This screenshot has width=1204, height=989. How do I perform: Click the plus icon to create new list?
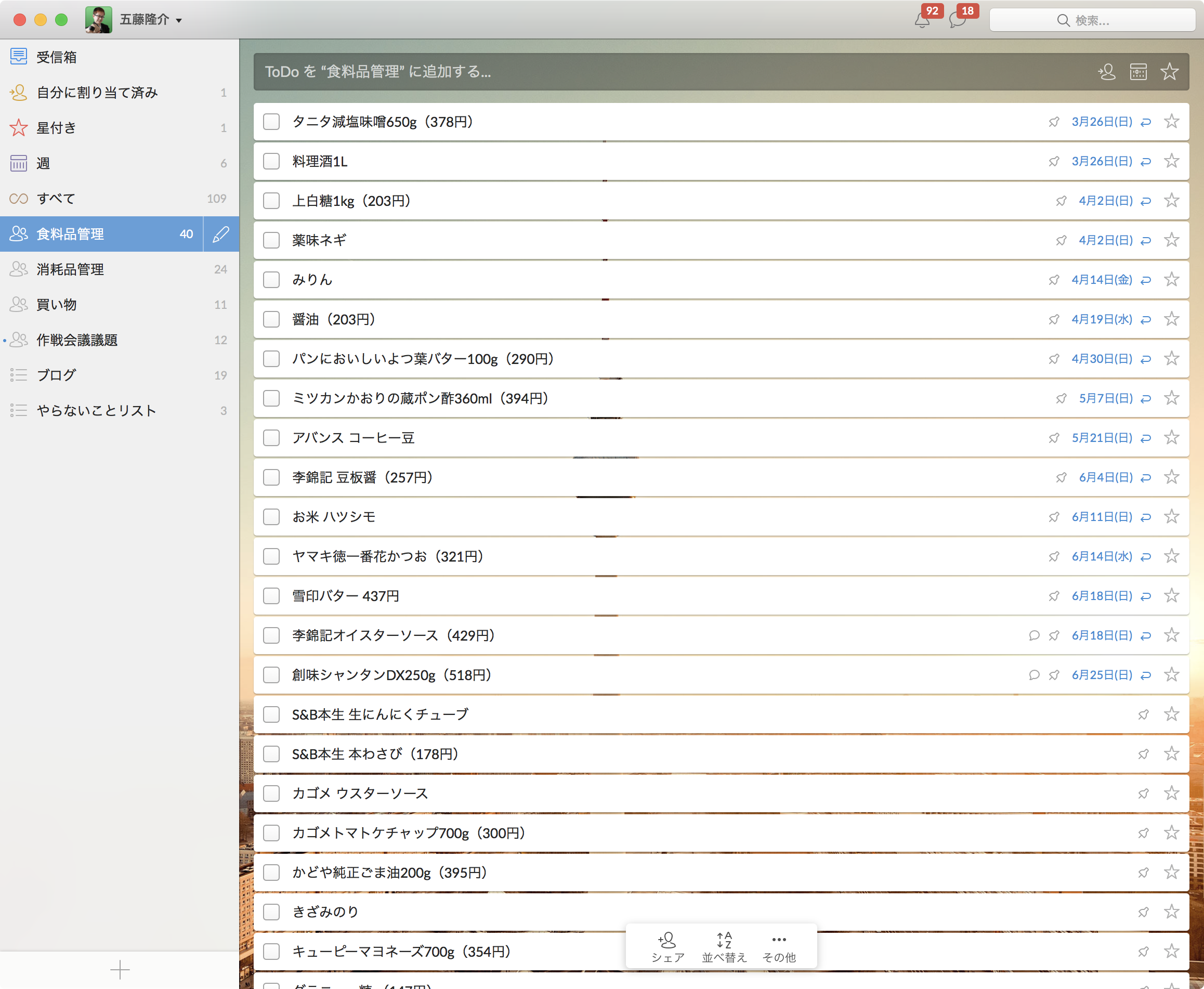pos(120,970)
